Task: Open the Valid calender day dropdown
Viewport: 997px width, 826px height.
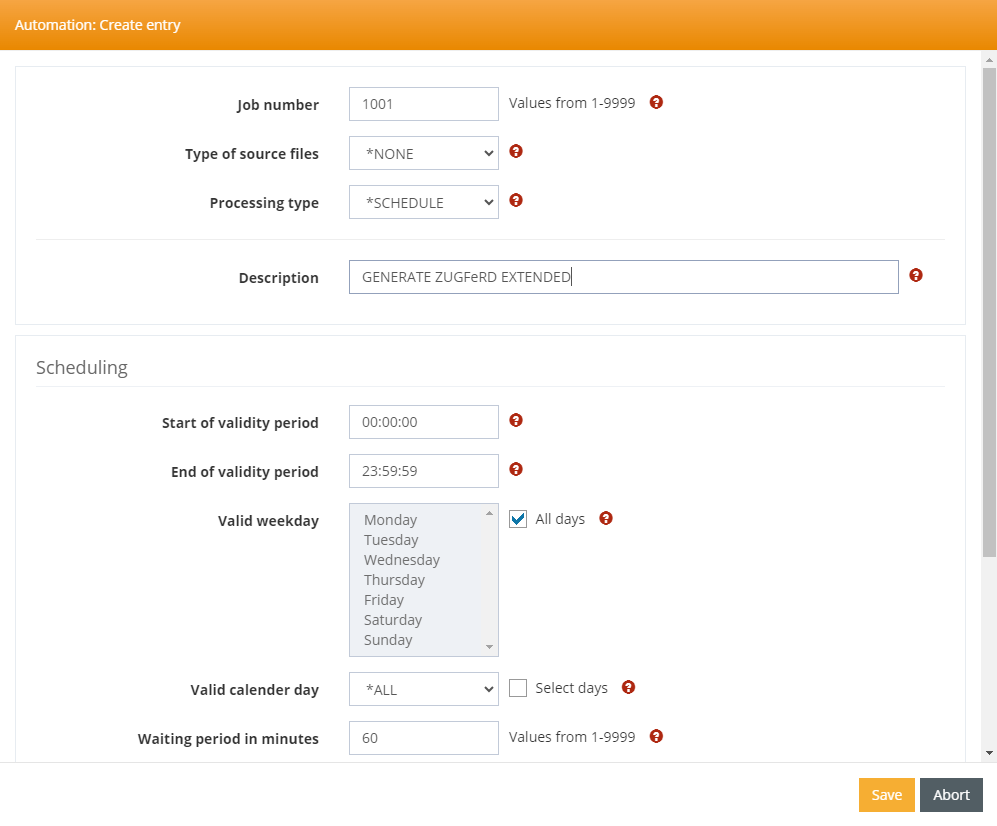Action: [424, 689]
